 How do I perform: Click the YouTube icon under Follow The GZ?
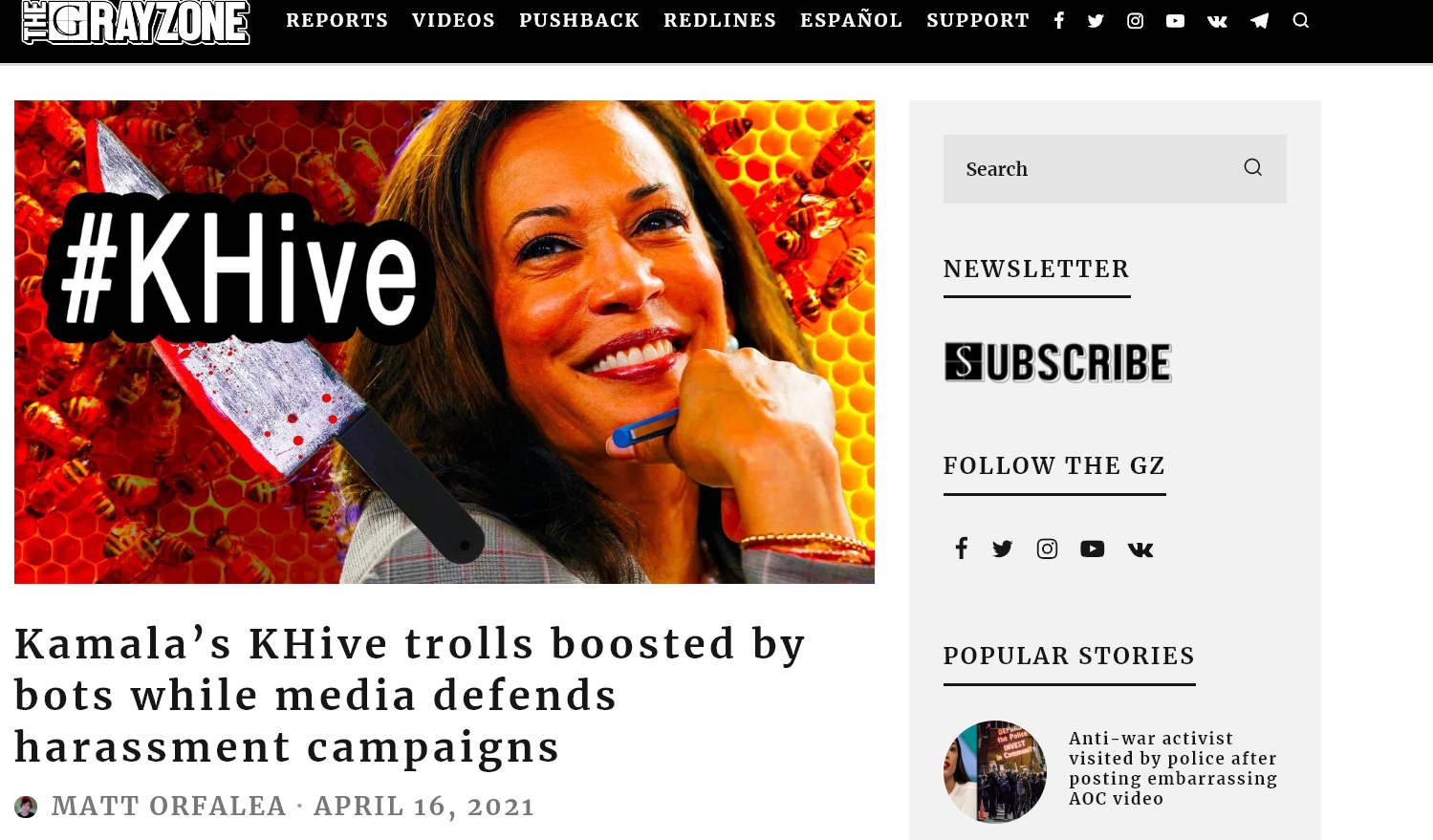1092,549
